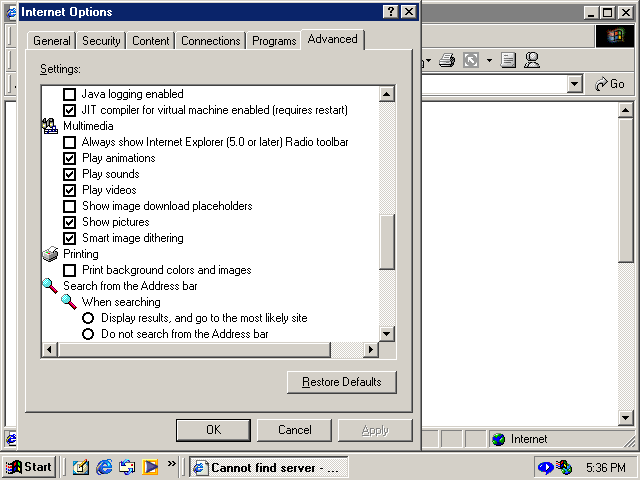Click the Search from the Address bar magnifier icon
Viewport: 640px width, 480px height.
[x=50, y=286]
